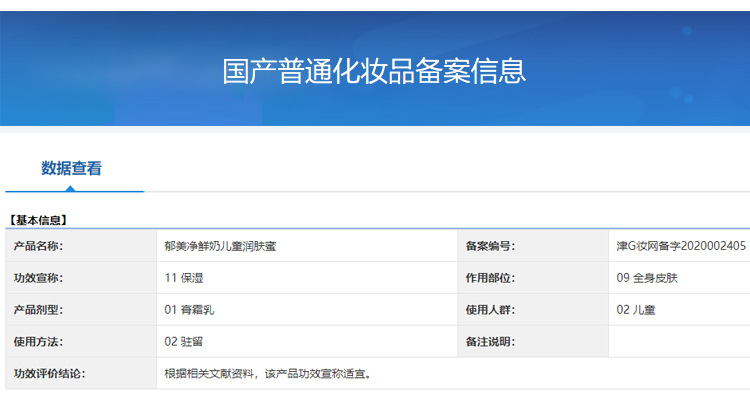Click the 备注说明 label cell

[533, 342]
